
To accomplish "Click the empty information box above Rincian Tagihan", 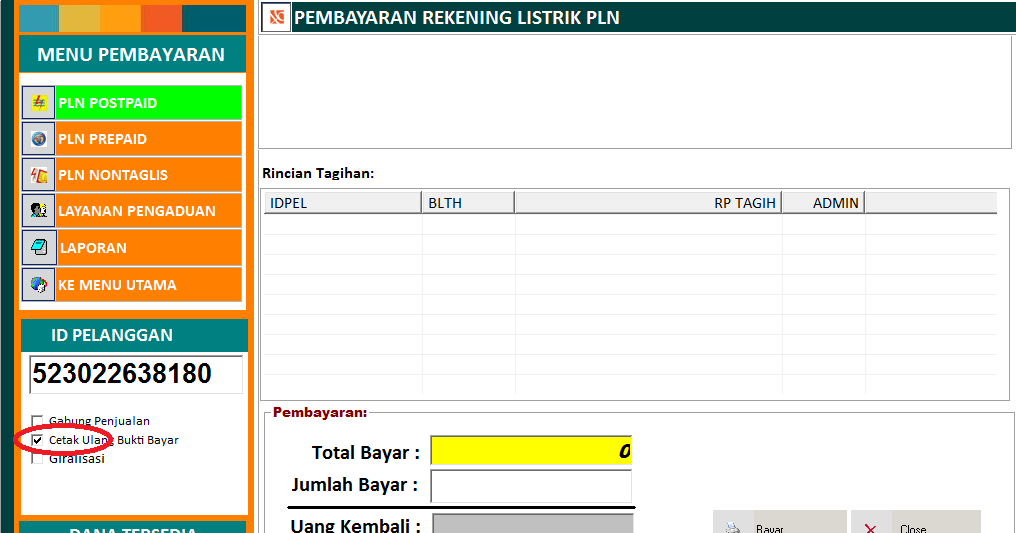I will 635,92.
